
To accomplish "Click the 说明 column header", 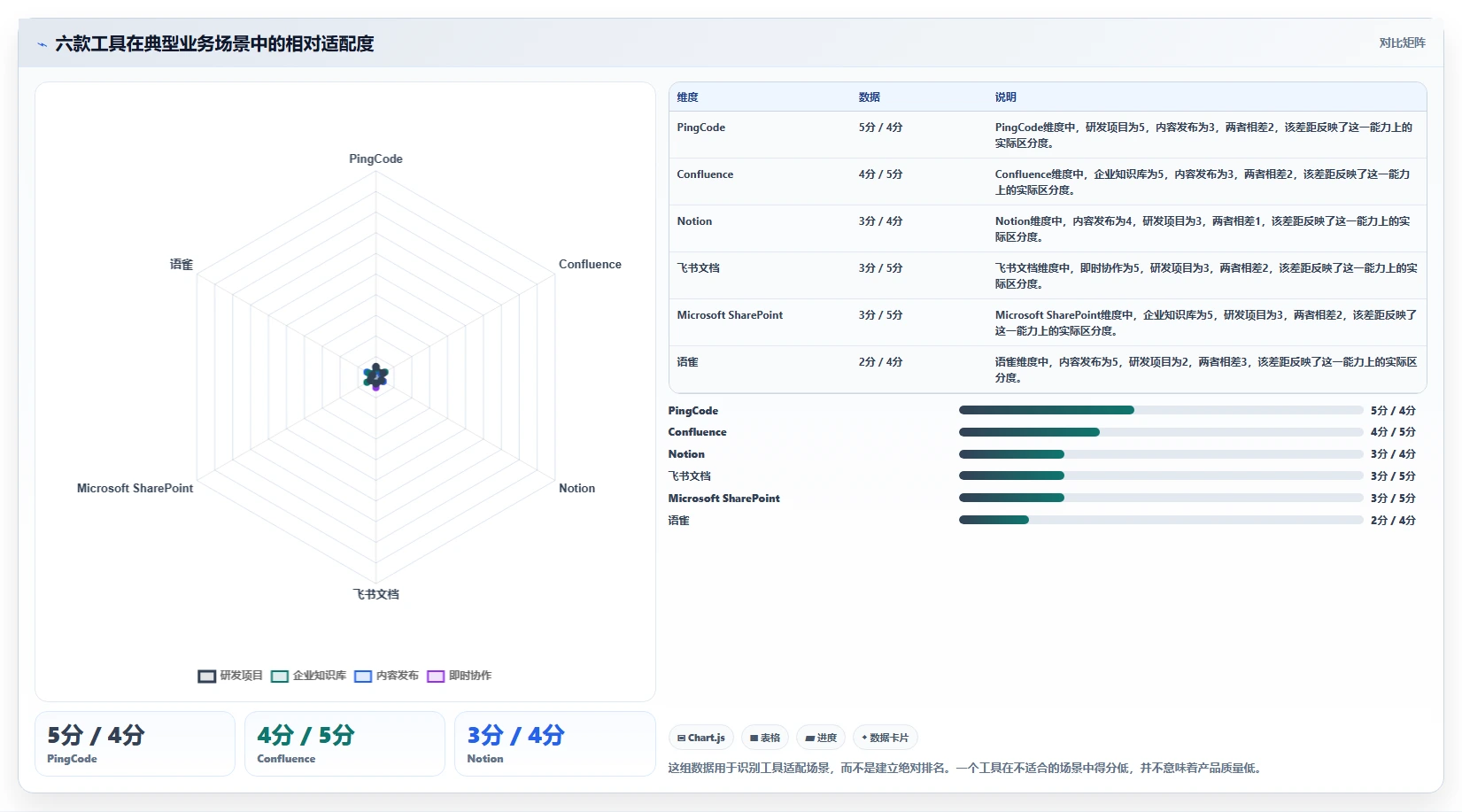I will [x=1006, y=97].
